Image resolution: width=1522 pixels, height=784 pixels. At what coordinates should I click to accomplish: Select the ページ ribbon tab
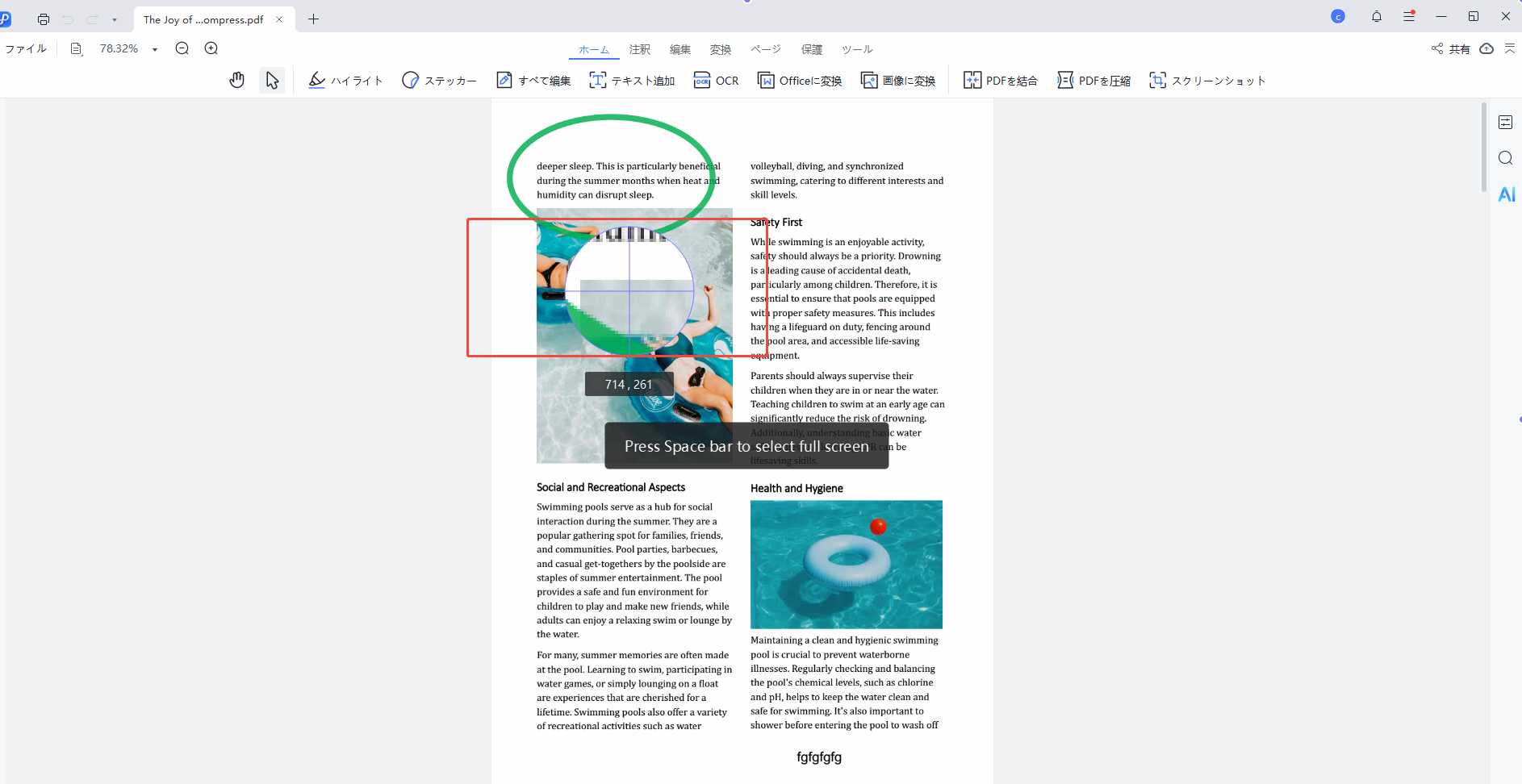coord(766,49)
